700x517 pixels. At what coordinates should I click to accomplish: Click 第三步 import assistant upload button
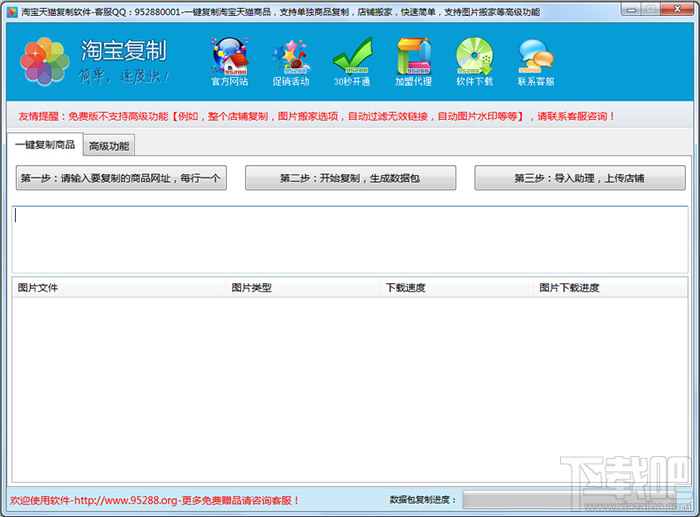pyautogui.click(x=580, y=178)
